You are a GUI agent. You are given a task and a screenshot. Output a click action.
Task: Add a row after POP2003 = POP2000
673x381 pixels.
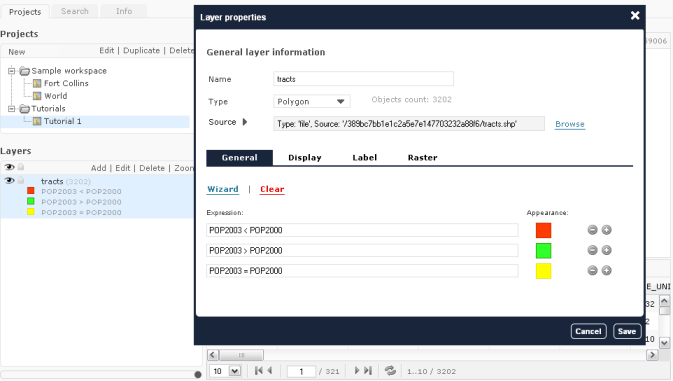(606, 270)
